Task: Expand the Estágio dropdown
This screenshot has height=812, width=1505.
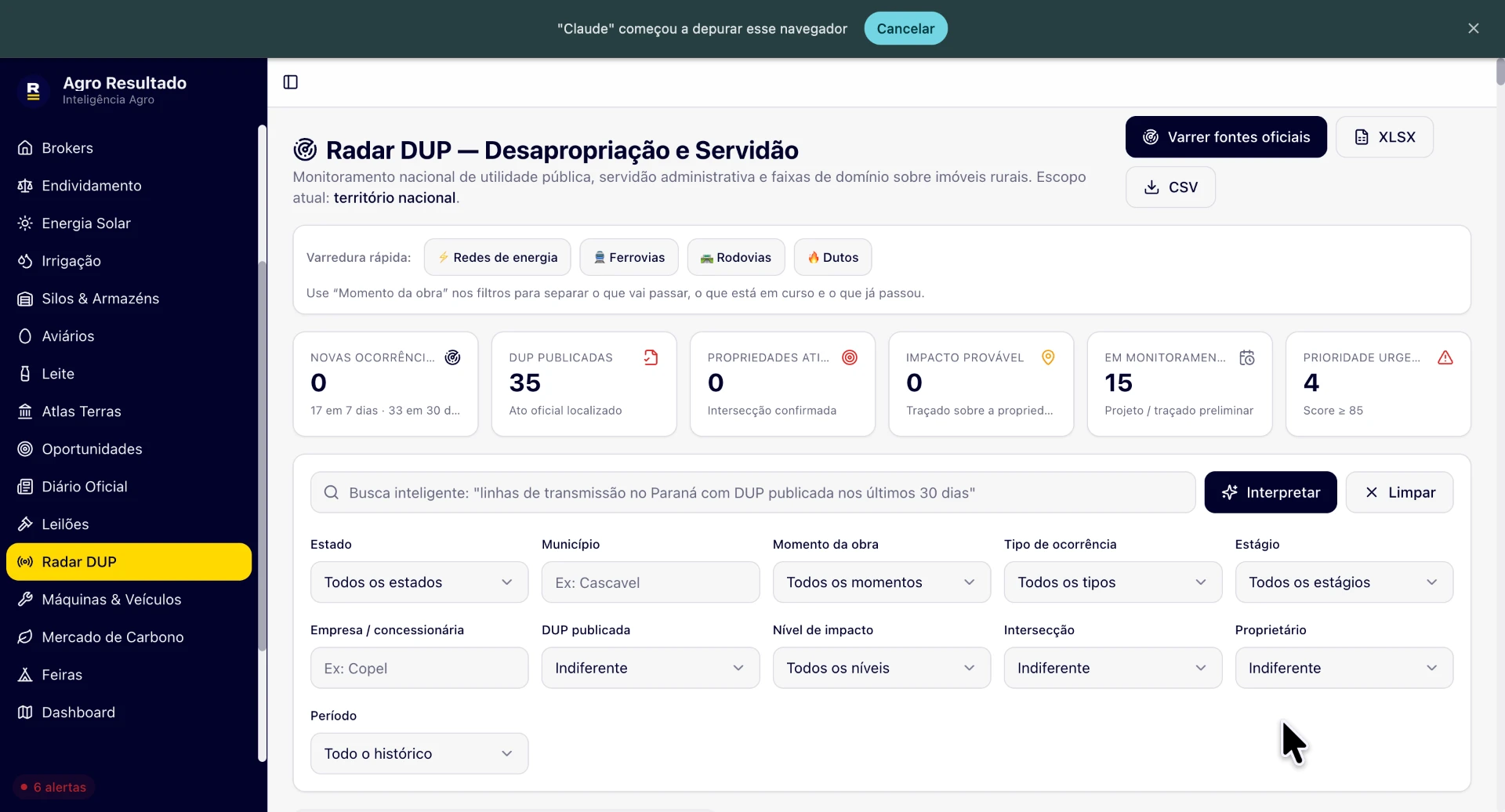Action: click(x=1344, y=582)
